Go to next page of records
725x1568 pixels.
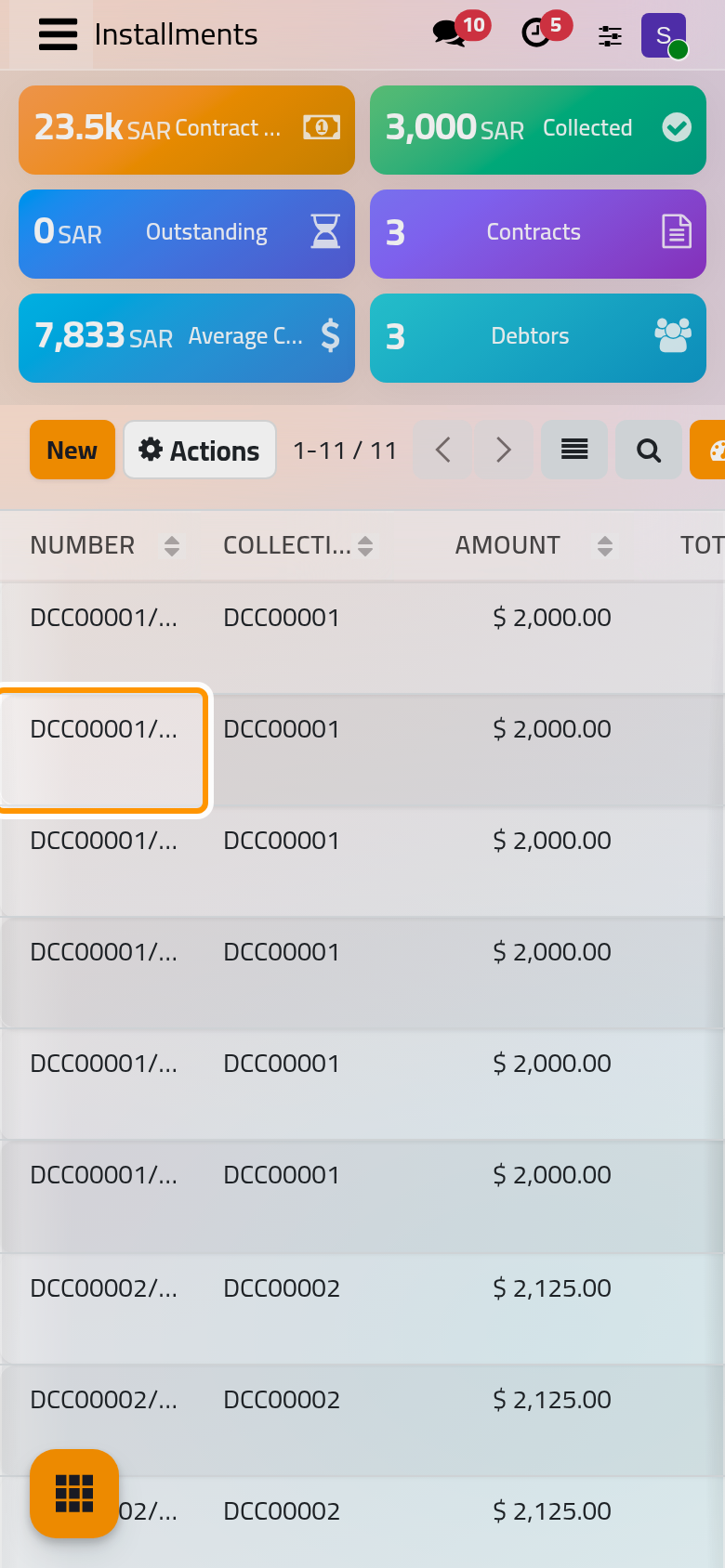pos(503,450)
